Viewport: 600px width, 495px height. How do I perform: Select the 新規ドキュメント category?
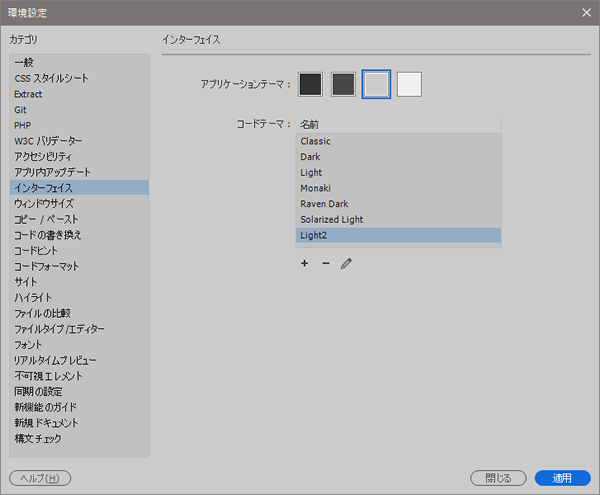[x=79, y=423]
